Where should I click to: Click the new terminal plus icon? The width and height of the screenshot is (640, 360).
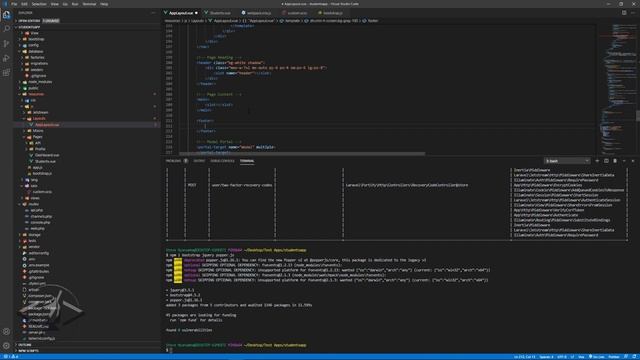(597, 161)
